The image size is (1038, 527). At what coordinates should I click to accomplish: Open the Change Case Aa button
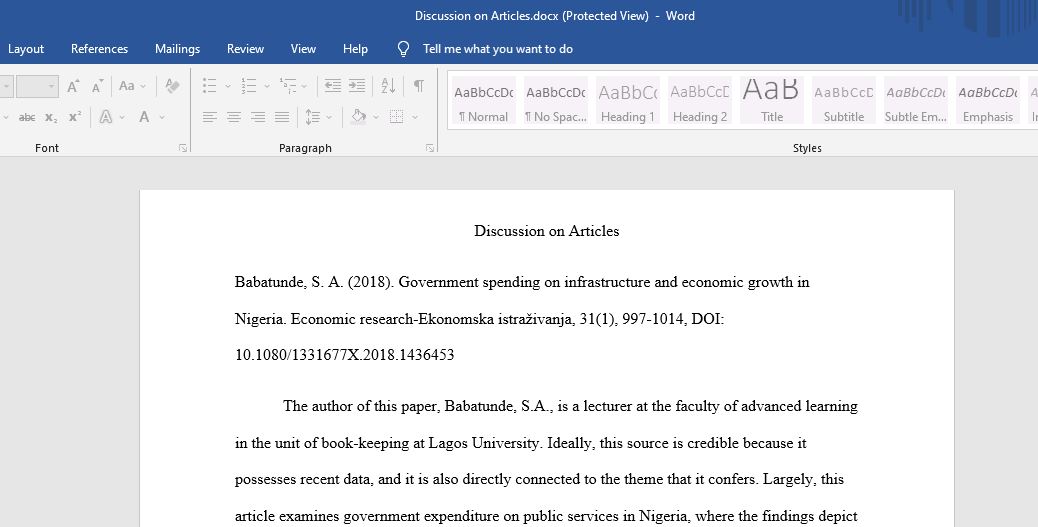[126, 86]
